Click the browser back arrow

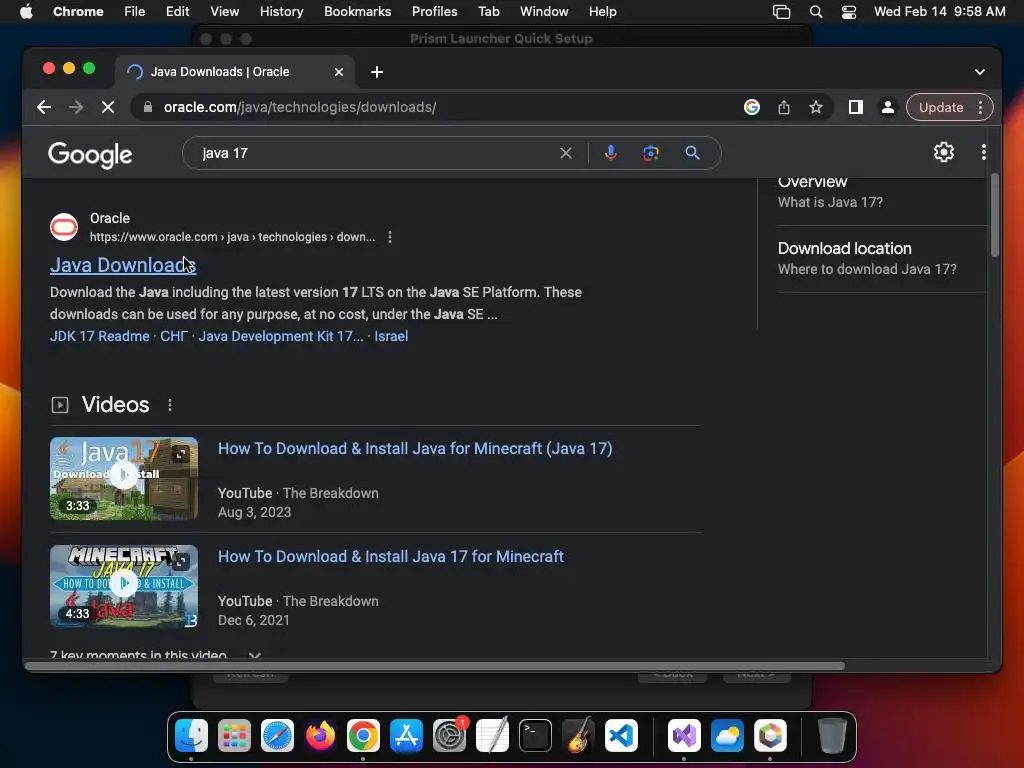click(44, 107)
